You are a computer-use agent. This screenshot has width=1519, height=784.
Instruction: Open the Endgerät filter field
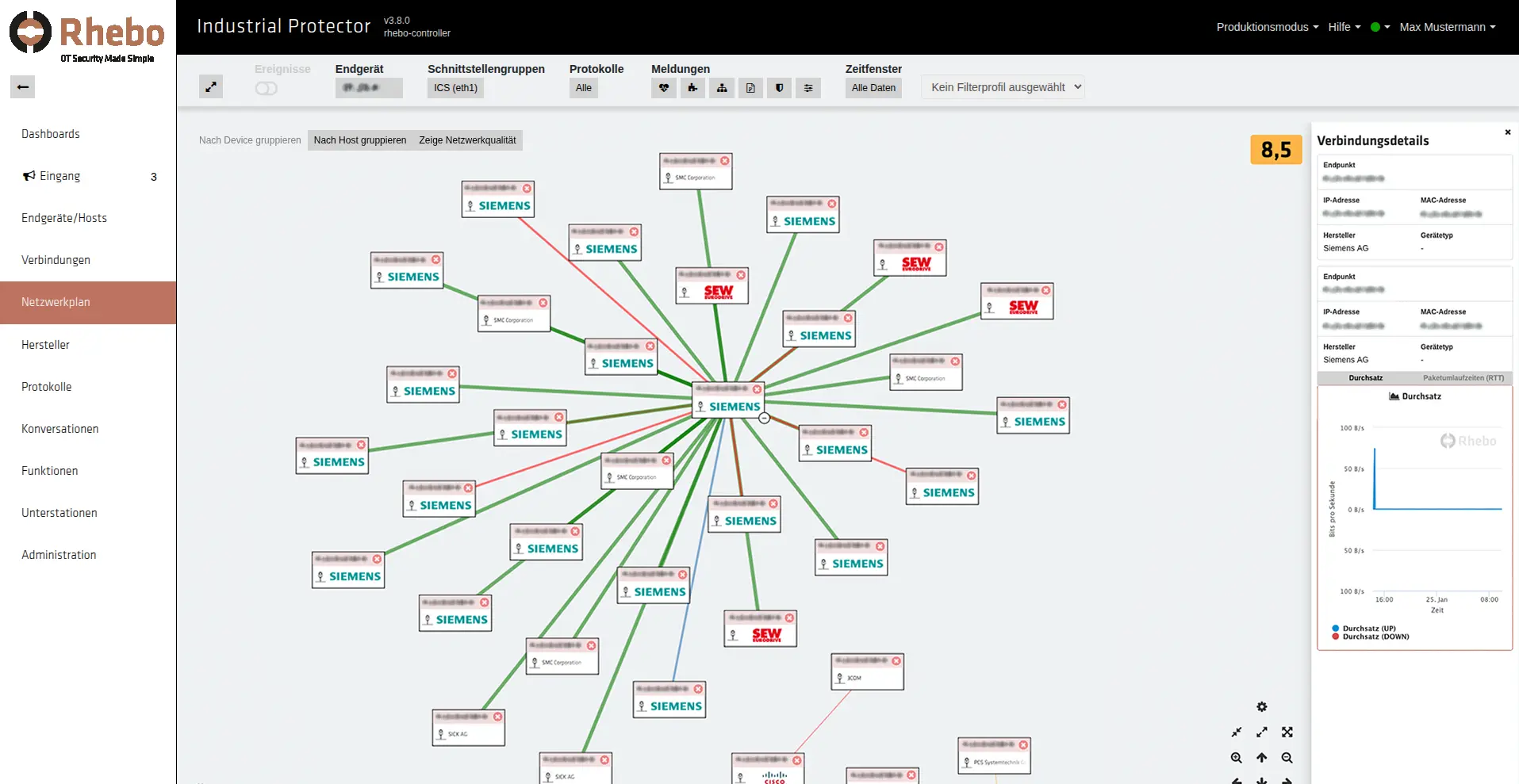[x=369, y=88]
